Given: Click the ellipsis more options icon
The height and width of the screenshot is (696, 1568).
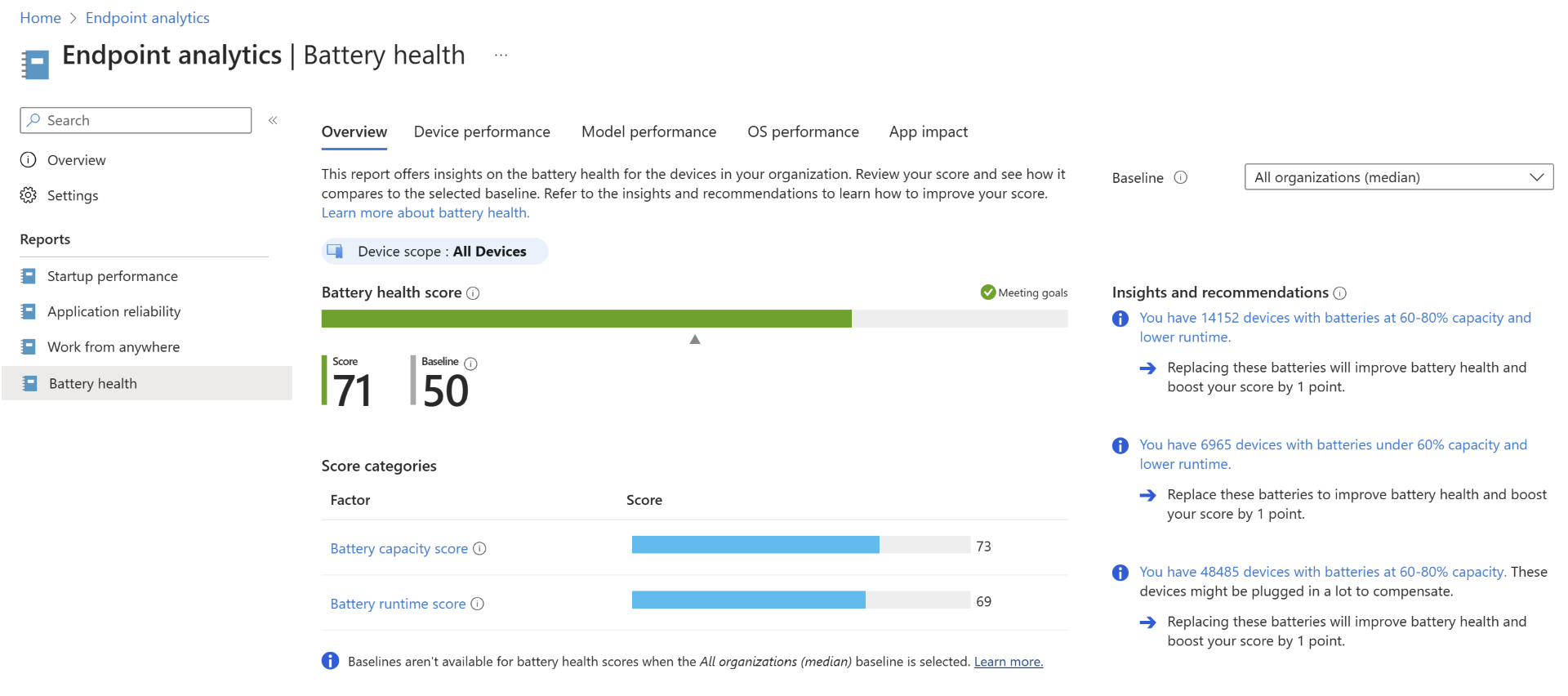Looking at the screenshot, I should coord(501,56).
